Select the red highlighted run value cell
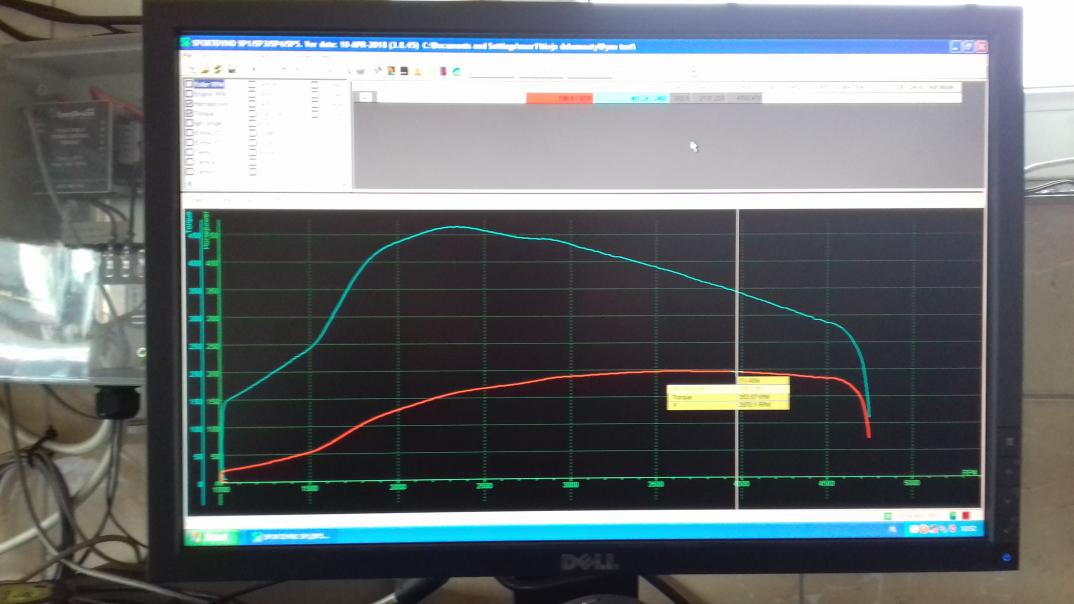 [559, 98]
